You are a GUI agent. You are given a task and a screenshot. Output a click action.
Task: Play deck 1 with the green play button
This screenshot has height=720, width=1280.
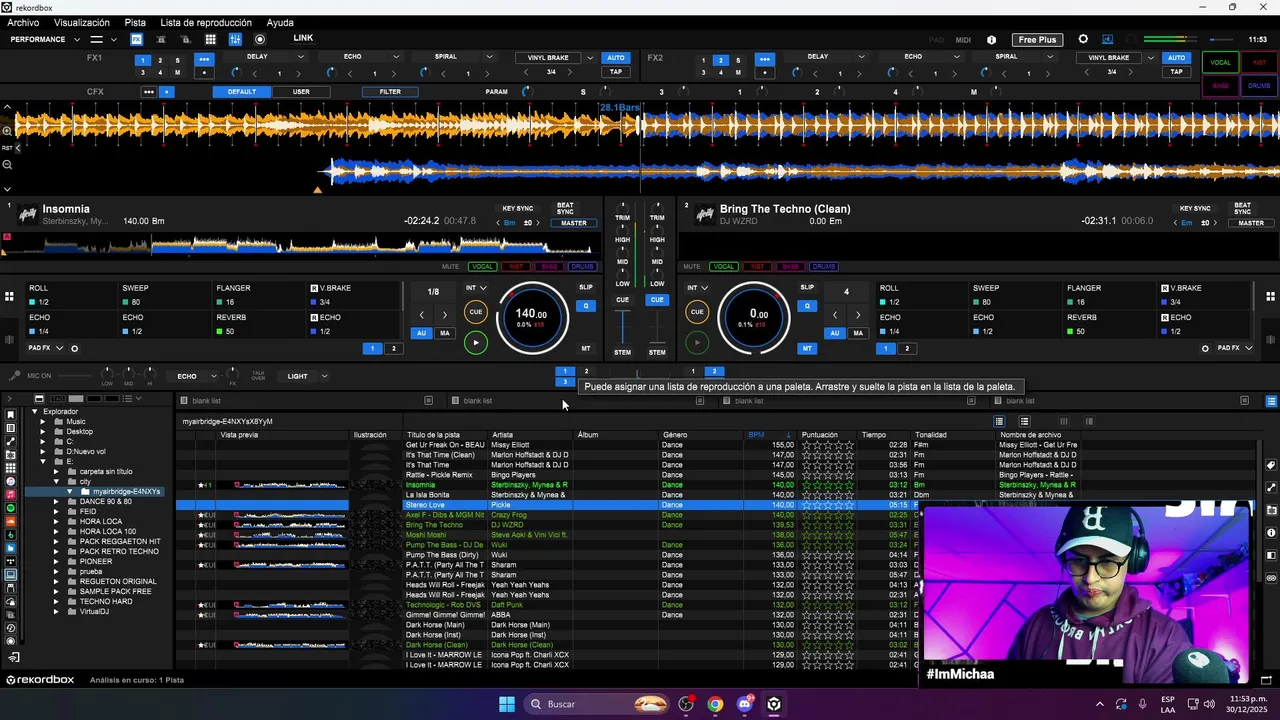click(475, 342)
